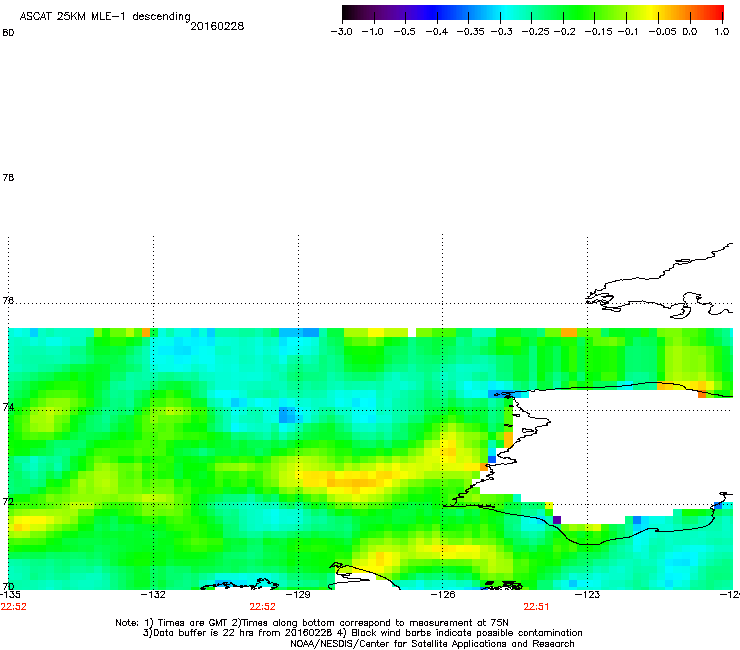The image size is (740, 650).
Task: Select the -132 longitude axis label
Action: pyautogui.click(x=154, y=594)
